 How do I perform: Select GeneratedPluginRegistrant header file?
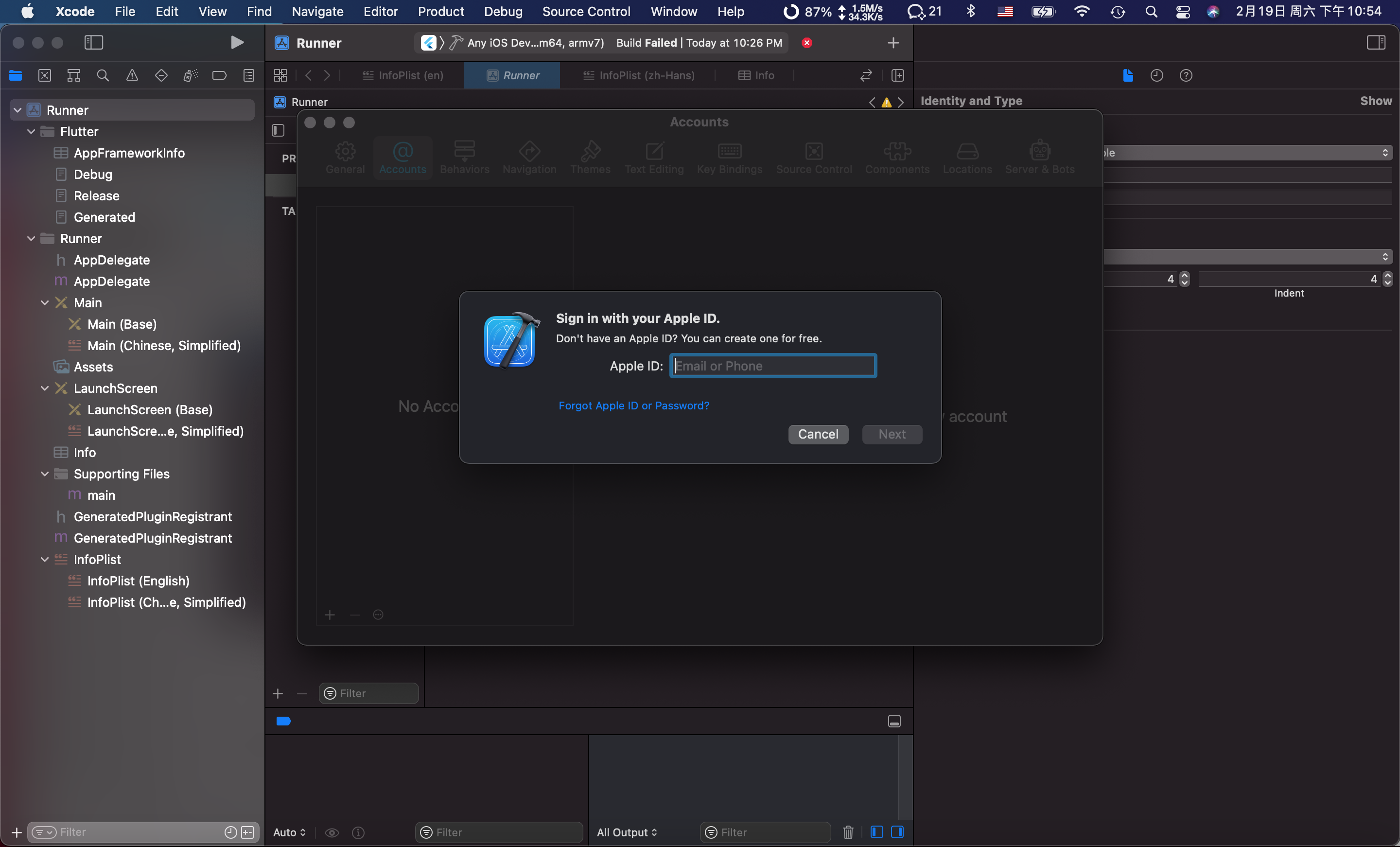pos(152,517)
